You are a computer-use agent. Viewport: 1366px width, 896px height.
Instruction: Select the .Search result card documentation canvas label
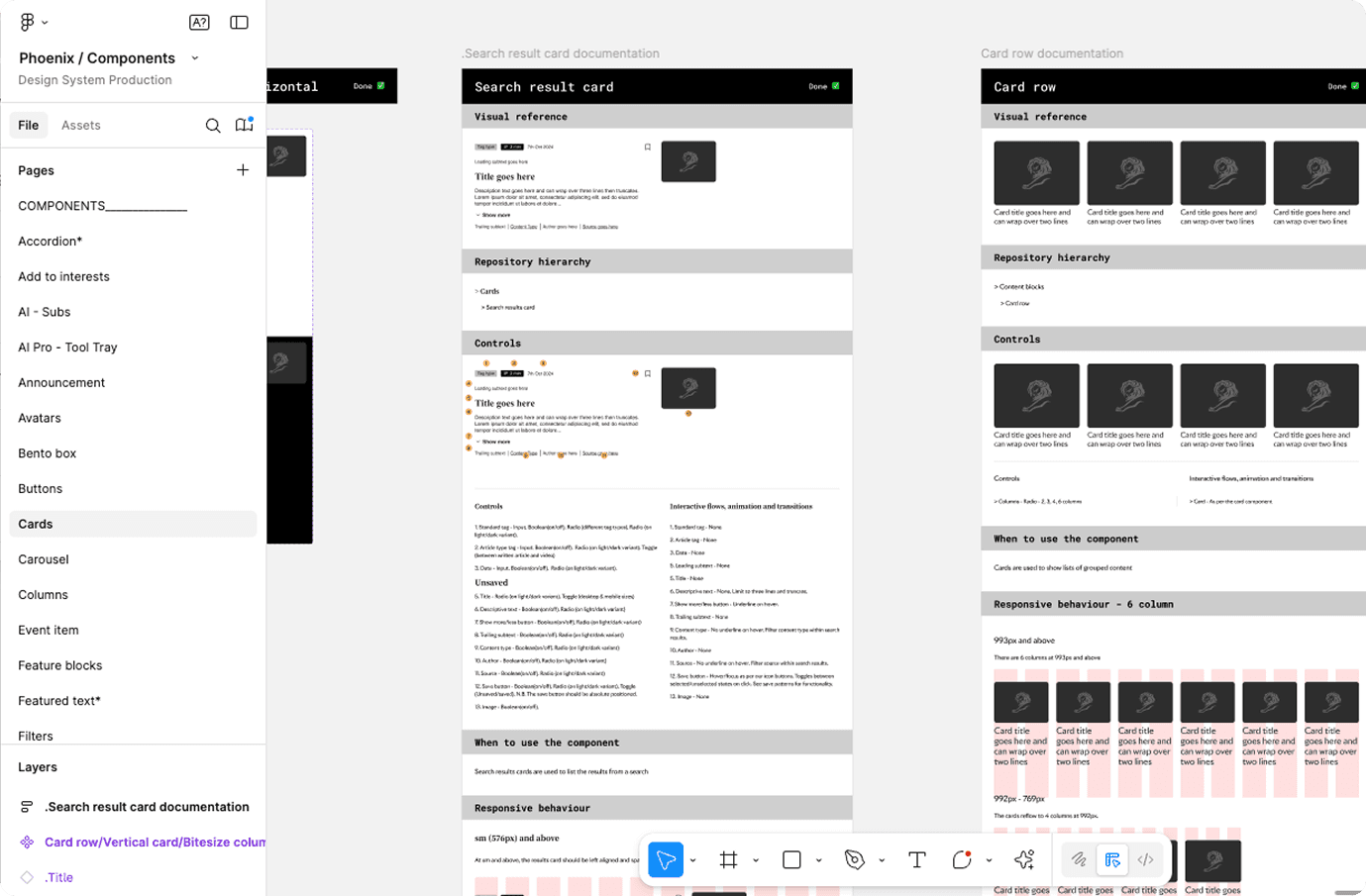pos(561,53)
